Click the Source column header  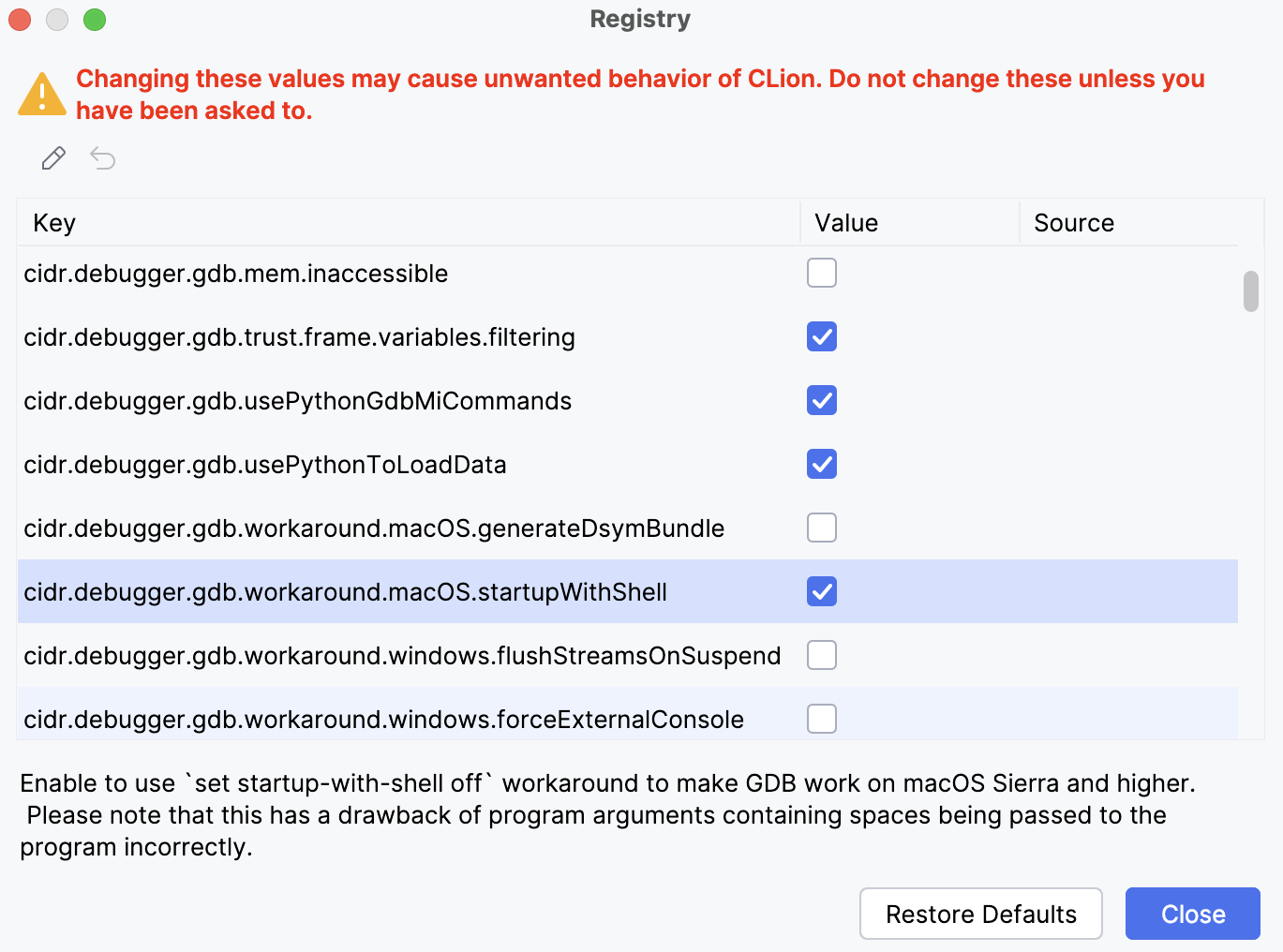1073,222
